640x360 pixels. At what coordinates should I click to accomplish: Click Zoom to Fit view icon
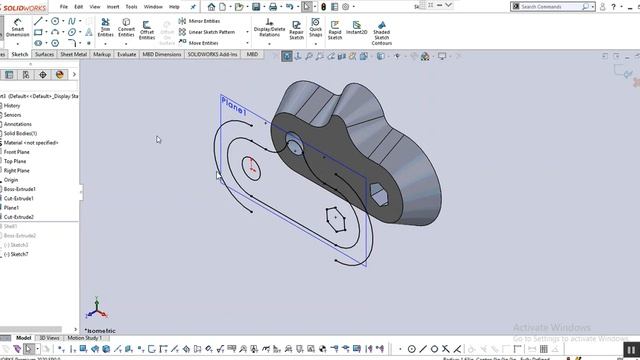pos(309,56)
